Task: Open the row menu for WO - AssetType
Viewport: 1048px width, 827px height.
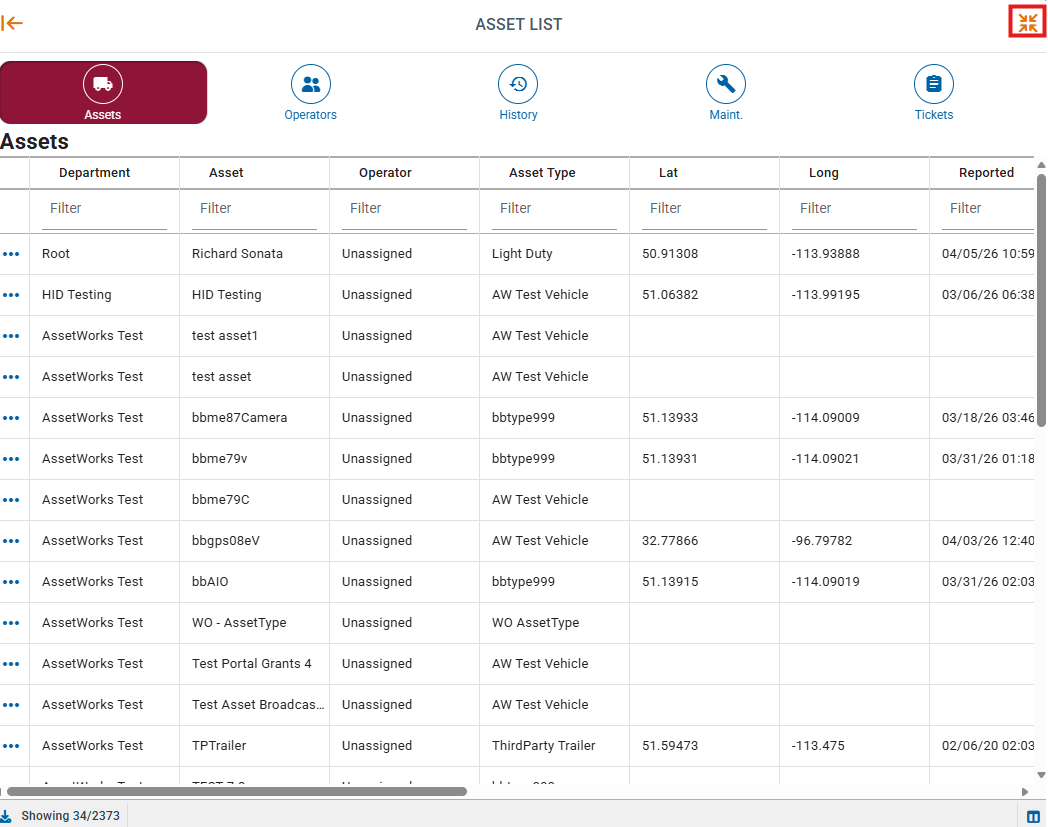Action: 11,623
